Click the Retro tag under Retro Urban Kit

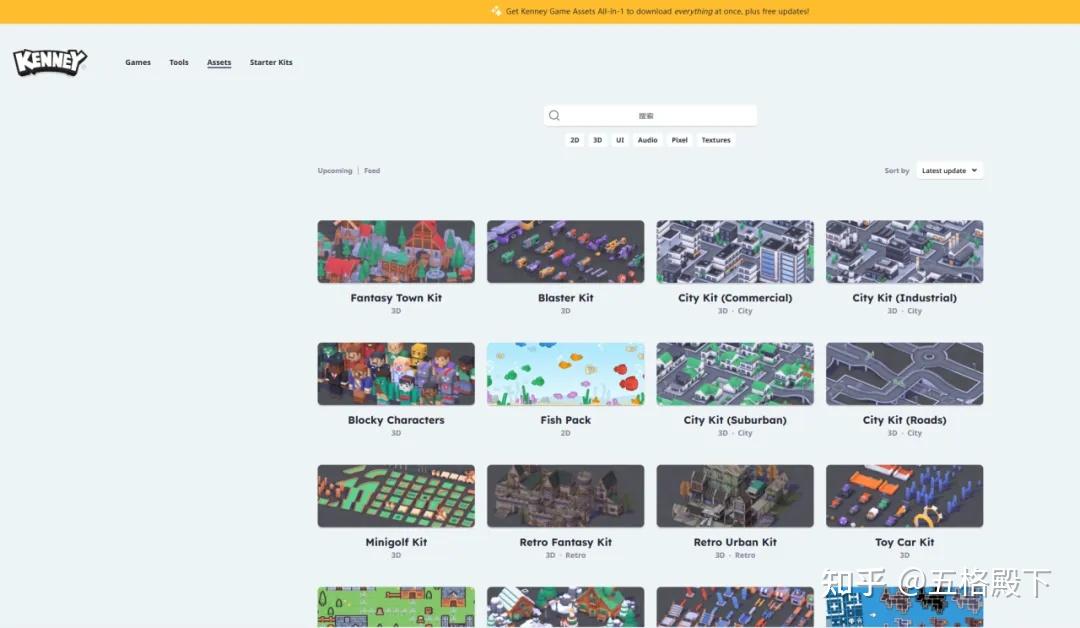[745, 555]
